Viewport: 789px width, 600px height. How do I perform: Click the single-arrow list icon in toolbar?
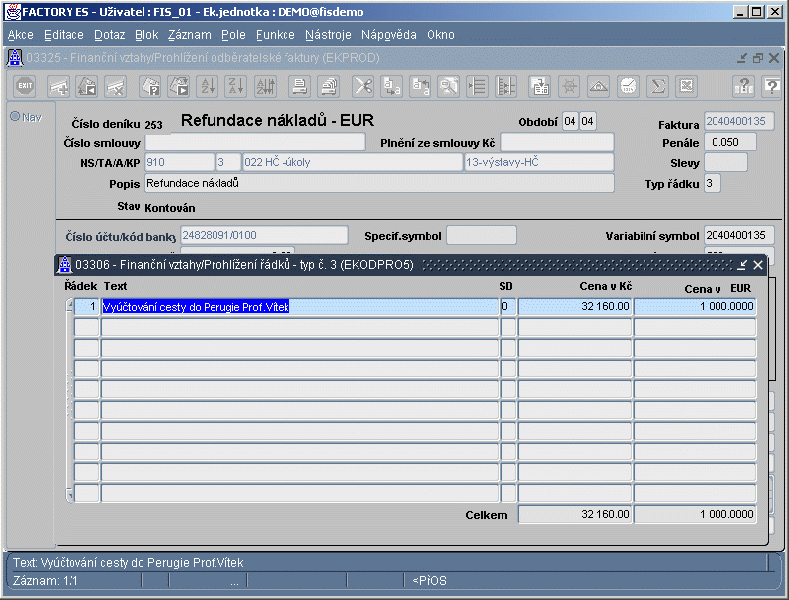click(x=477, y=86)
